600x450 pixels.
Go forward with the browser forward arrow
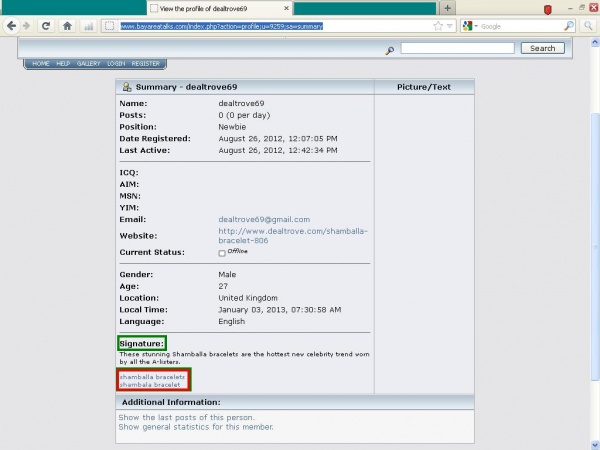(26, 26)
